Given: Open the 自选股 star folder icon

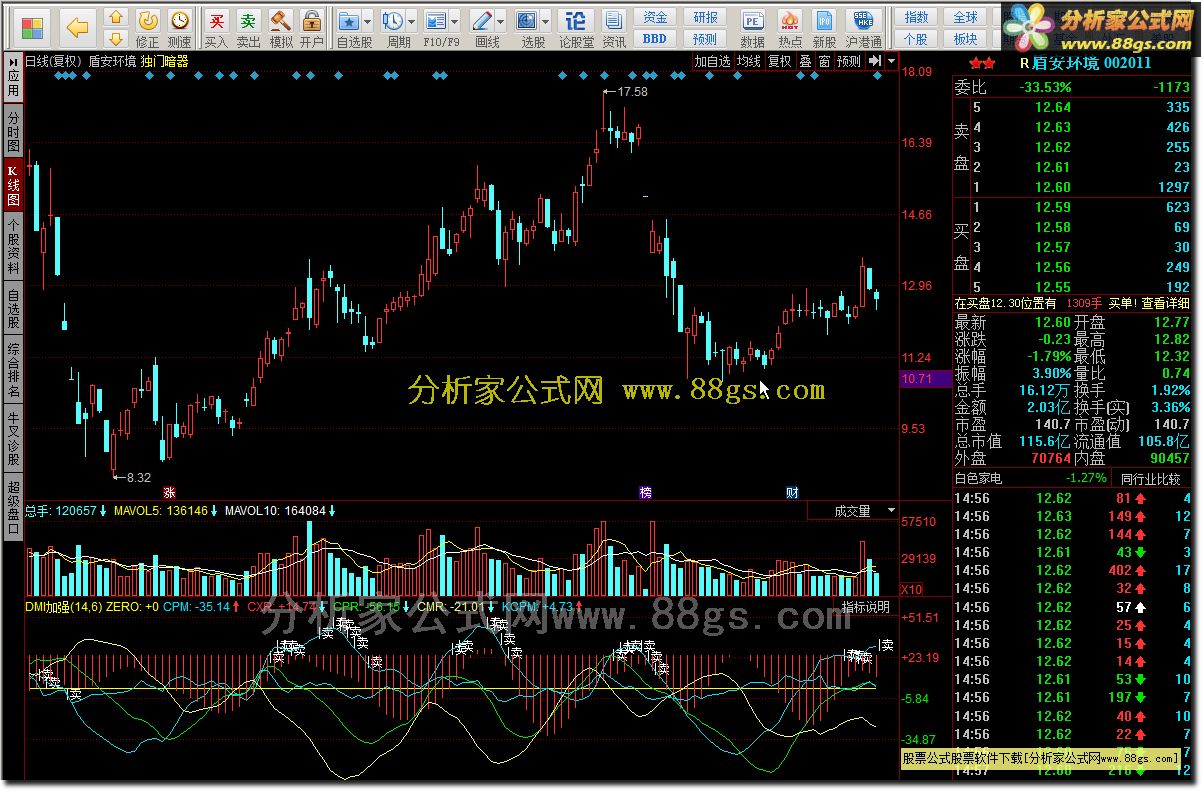Looking at the screenshot, I should click(348, 20).
